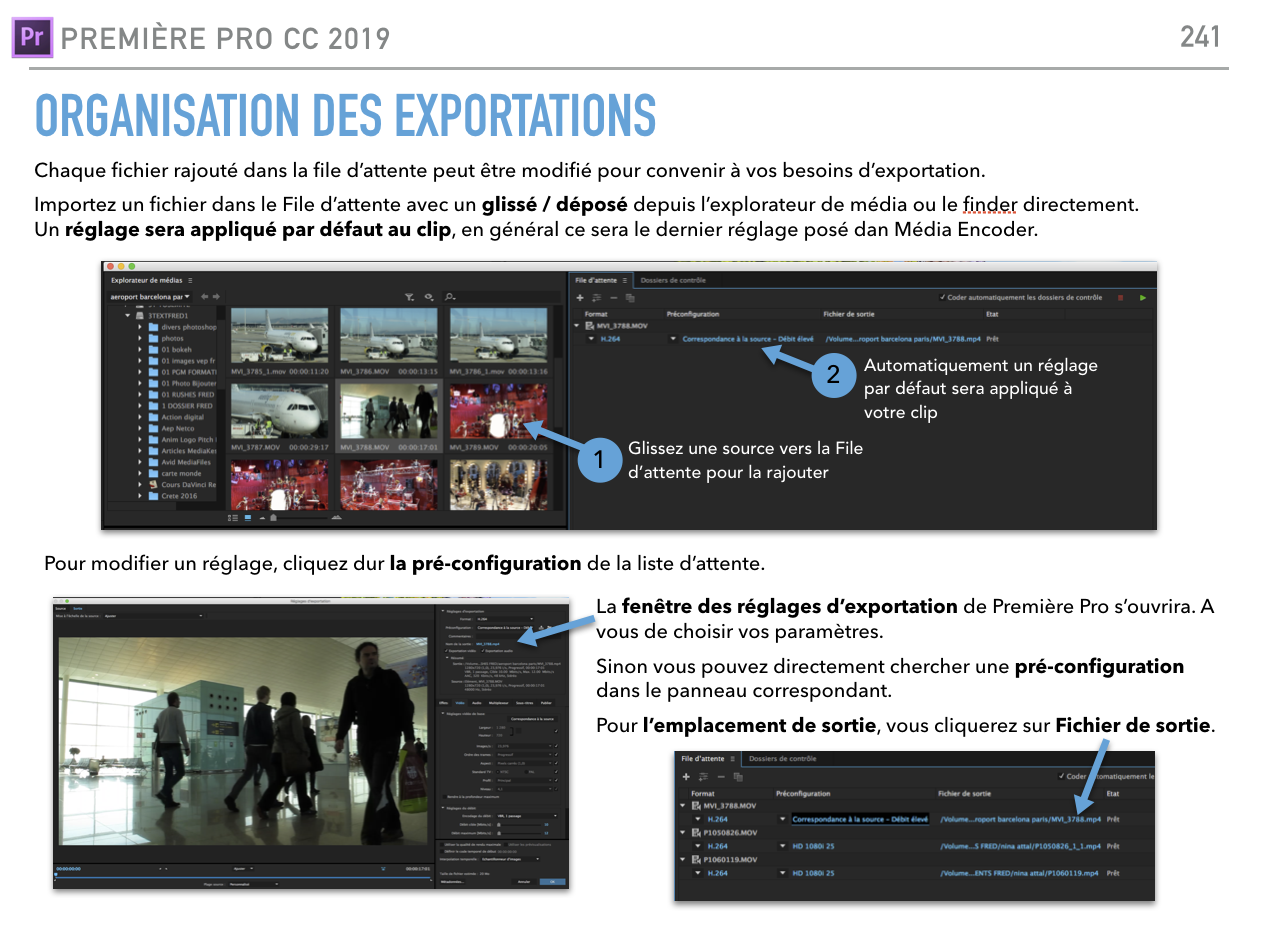Click the preset Correspondance à la source – Débit élevé
Viewport: 1263px width, 929px height.
[748, 340]
